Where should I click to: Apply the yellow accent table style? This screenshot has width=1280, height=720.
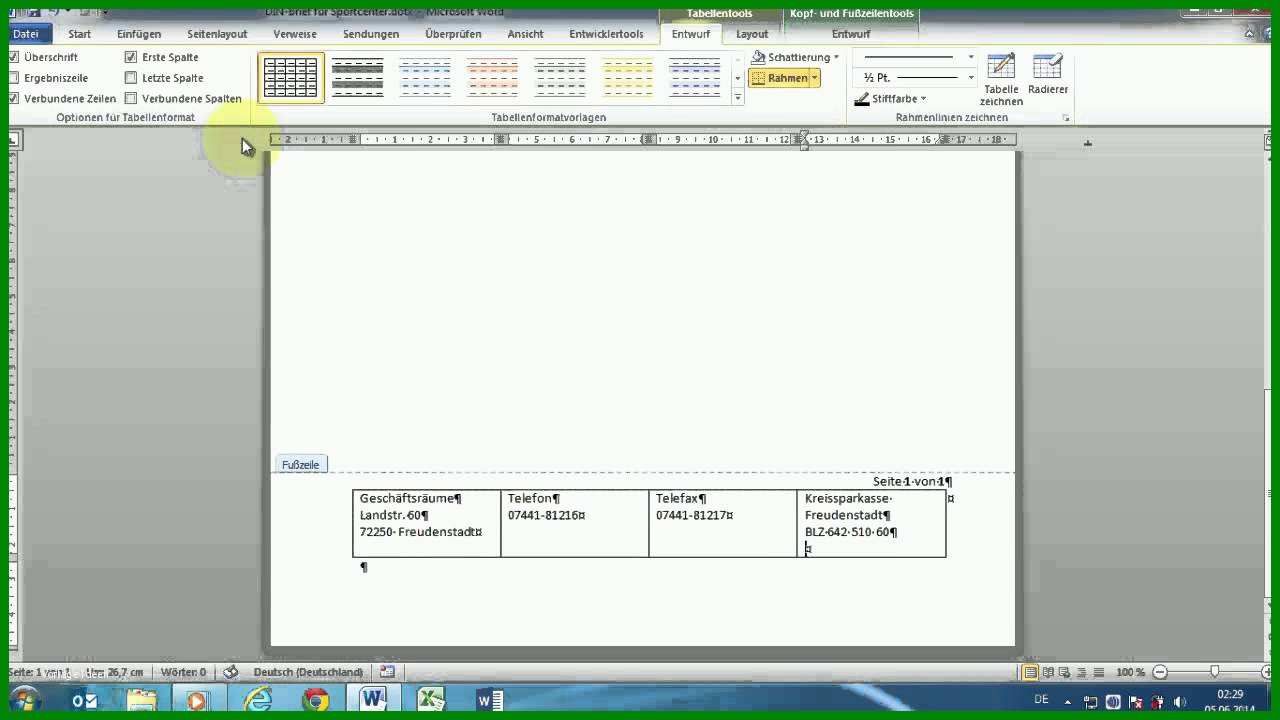tap(627, 77)
